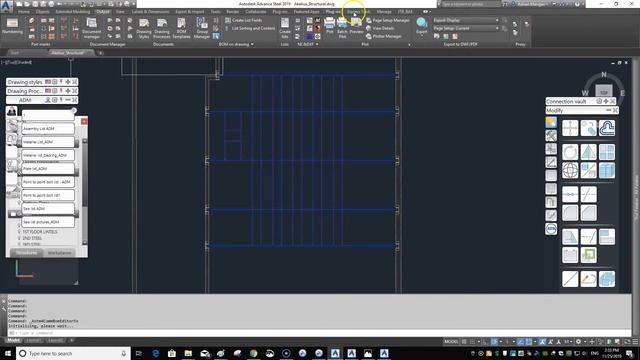
Task: Open Page Setup Manager
Action: (387, 20)
